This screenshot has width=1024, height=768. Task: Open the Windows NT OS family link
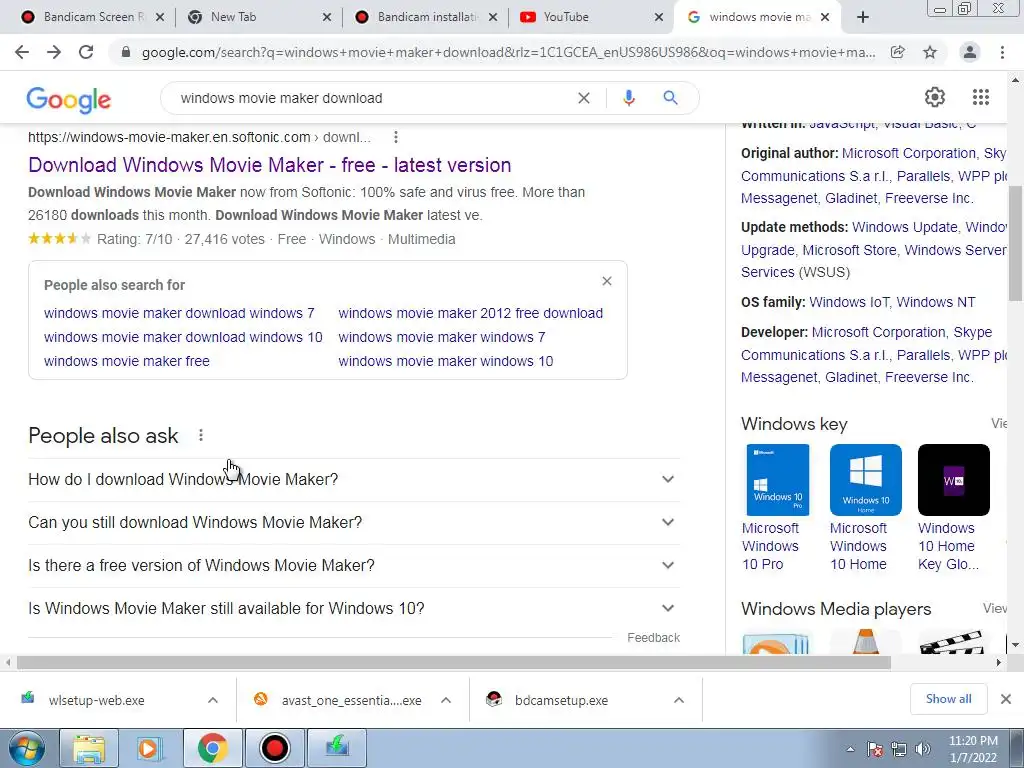click(x=936, y=302)
